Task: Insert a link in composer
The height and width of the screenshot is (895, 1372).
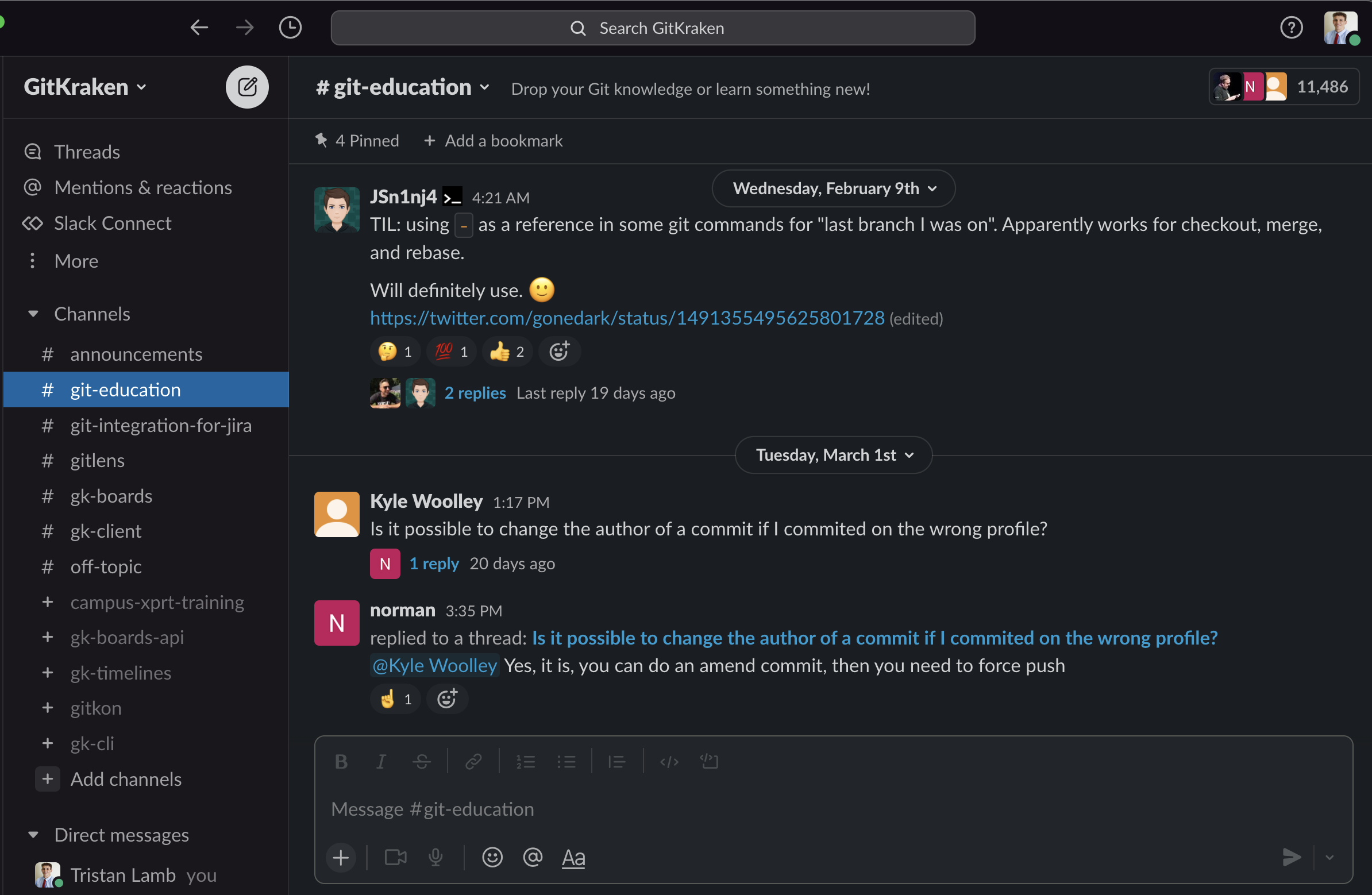Action: (x=473, y=761)
